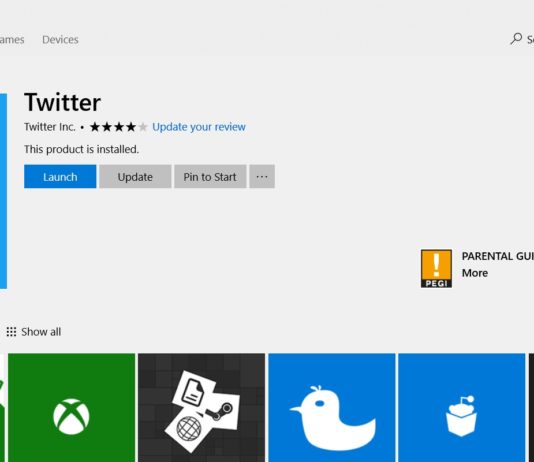Click Pin to Start button
The width and height of the screenshot is (534, 462).
click(x=210, y=176)
